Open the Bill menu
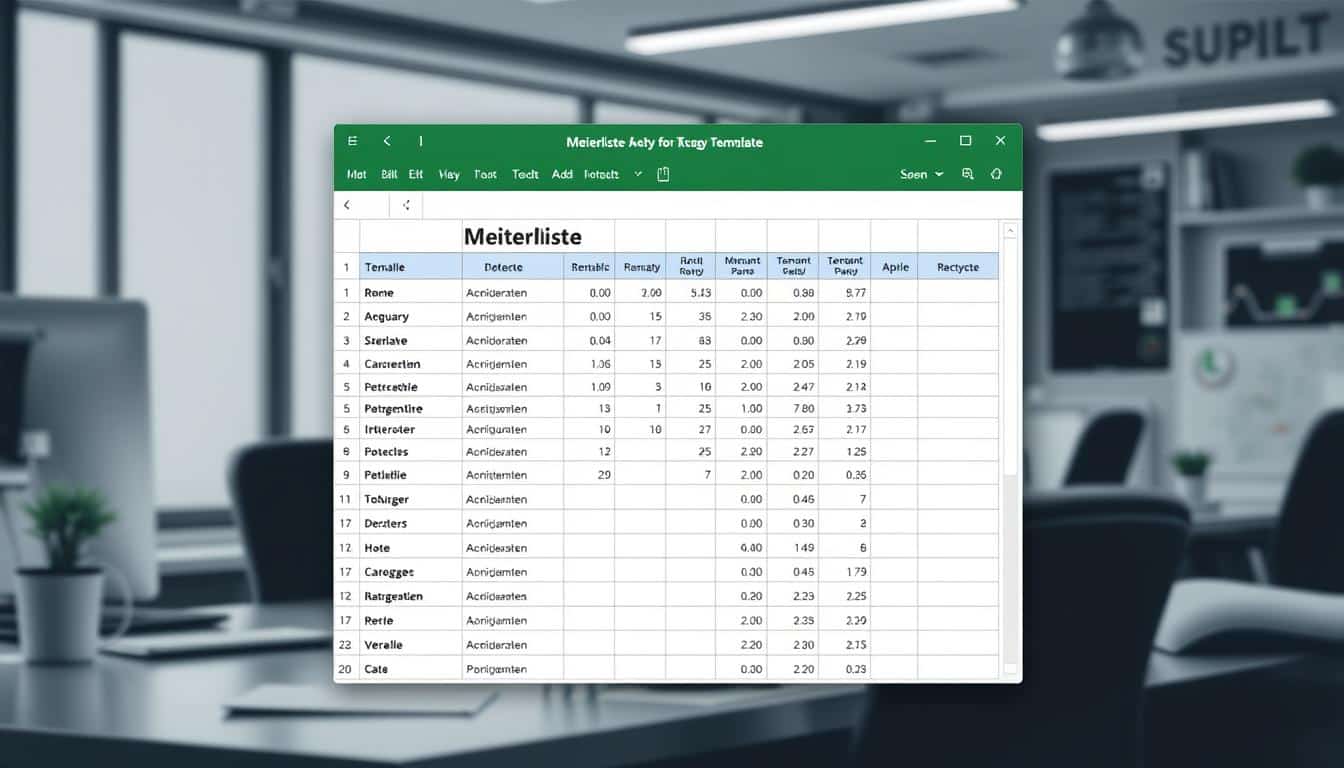Screen dimensions: 1344x768 [x=389, y=174]
